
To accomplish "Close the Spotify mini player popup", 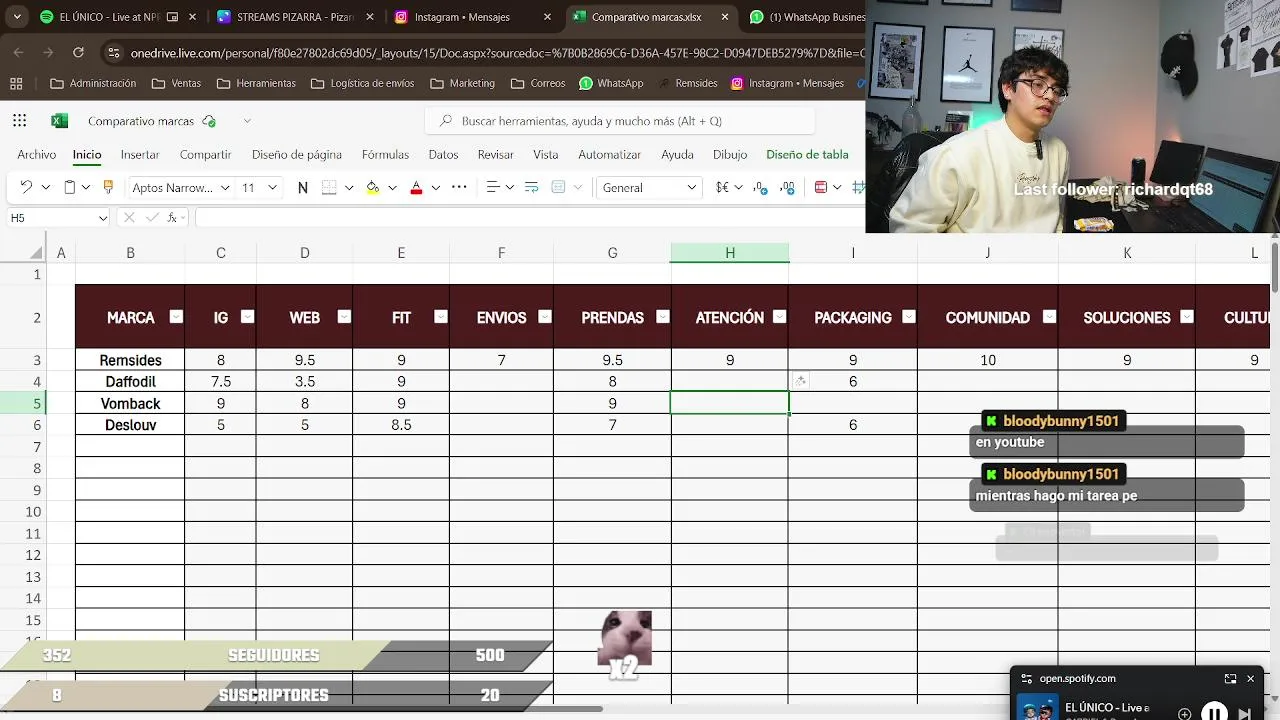I will (1250, 678).
